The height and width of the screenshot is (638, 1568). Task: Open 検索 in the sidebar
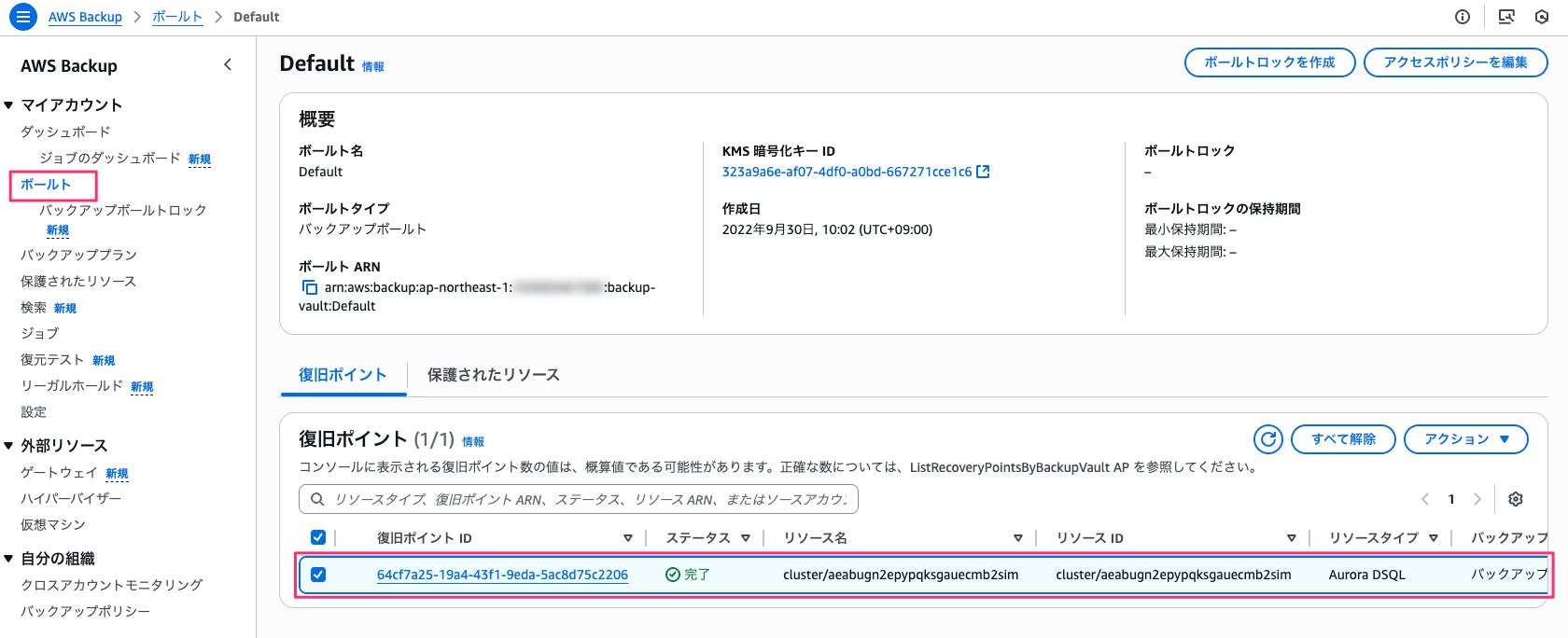[34, 307]
